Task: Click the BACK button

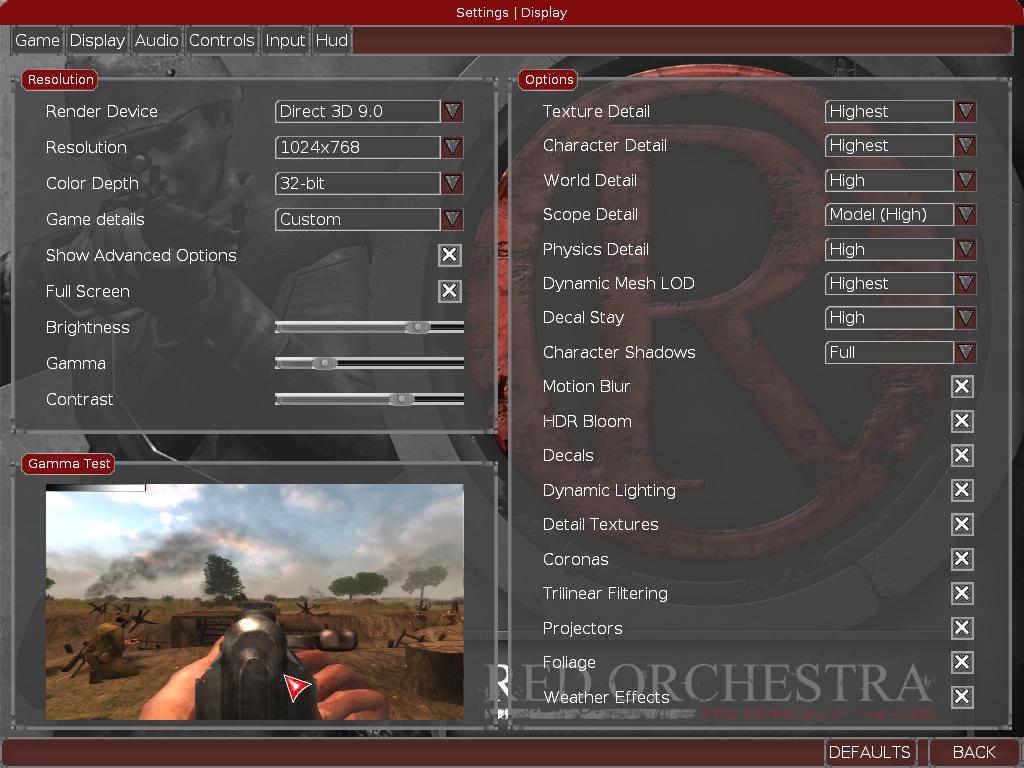Action: pyautogui.click(x=974, y=752)
